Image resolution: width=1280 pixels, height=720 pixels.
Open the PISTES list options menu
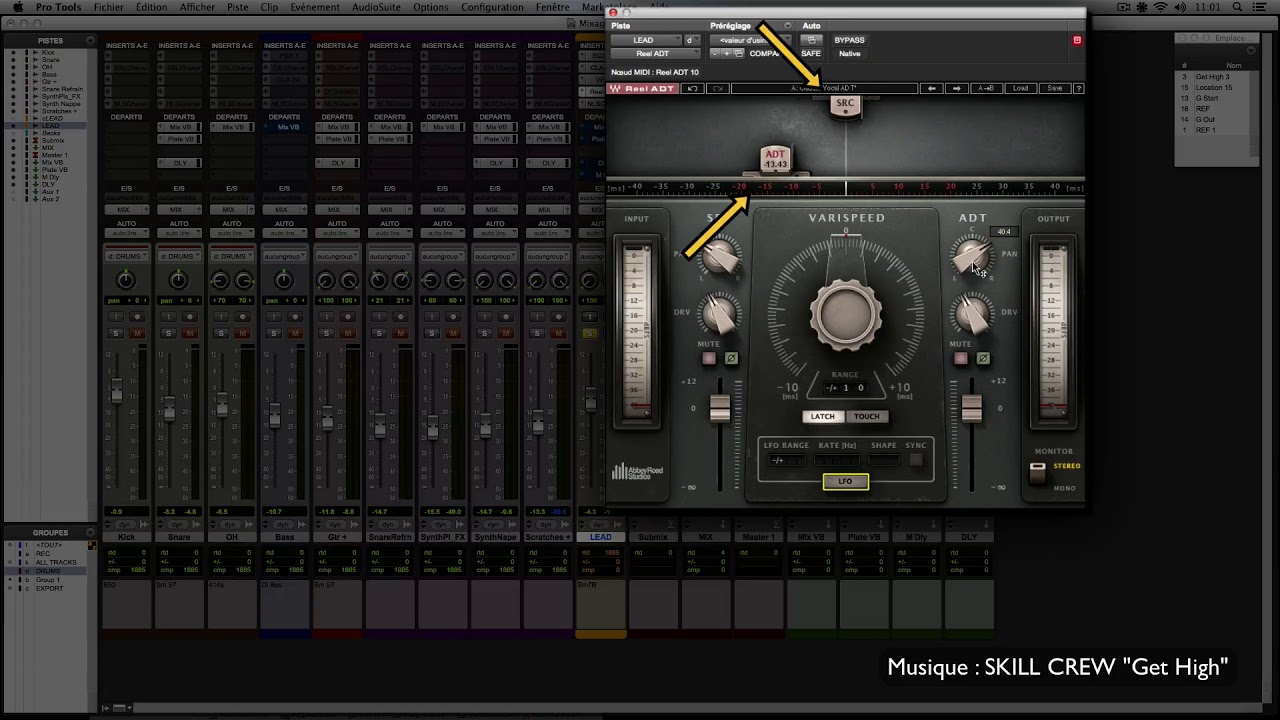coord(90,41)
